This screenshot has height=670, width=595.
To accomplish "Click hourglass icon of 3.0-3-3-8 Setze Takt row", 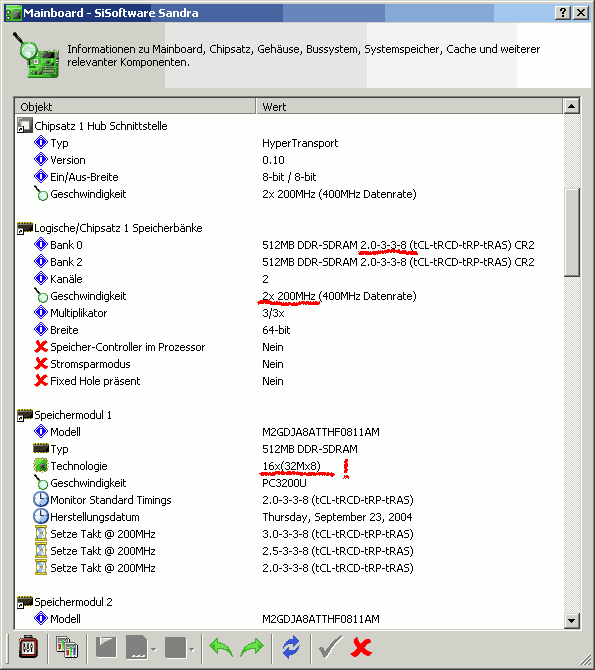I will point(41,534).
